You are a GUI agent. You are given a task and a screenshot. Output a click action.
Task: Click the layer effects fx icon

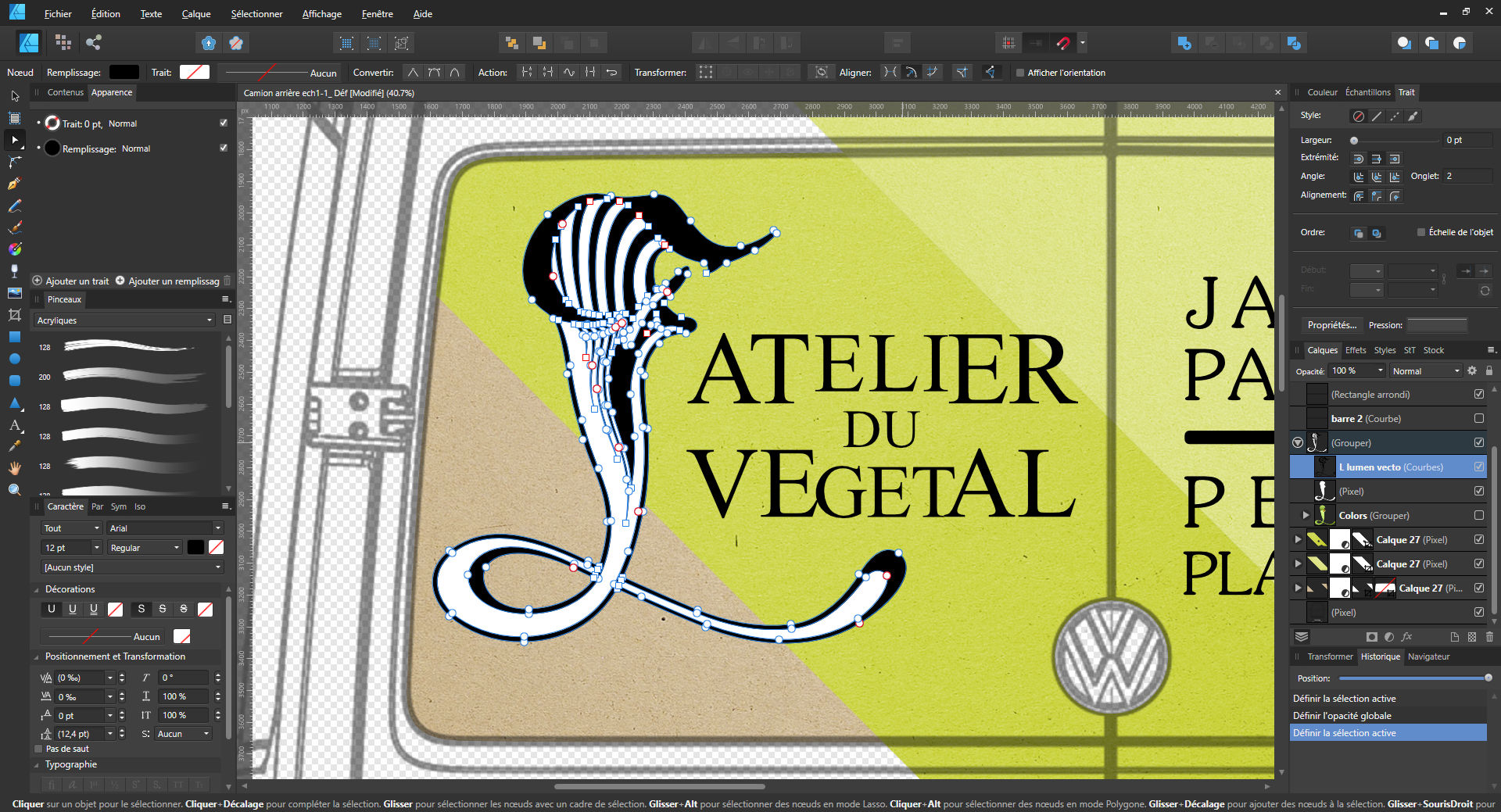point(1406,636)
